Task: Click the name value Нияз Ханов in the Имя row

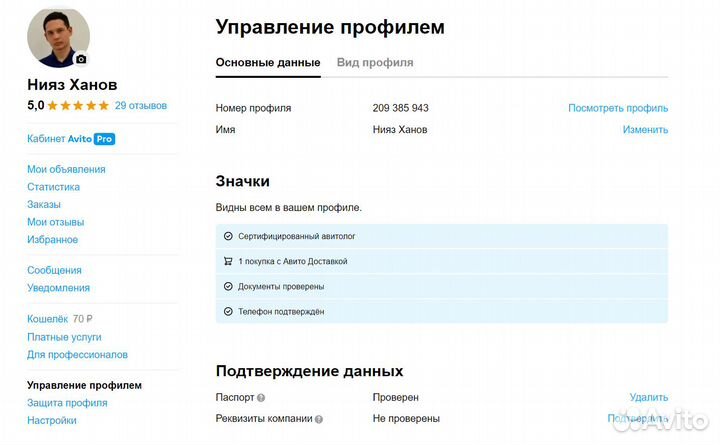Action: click(400, 130)
